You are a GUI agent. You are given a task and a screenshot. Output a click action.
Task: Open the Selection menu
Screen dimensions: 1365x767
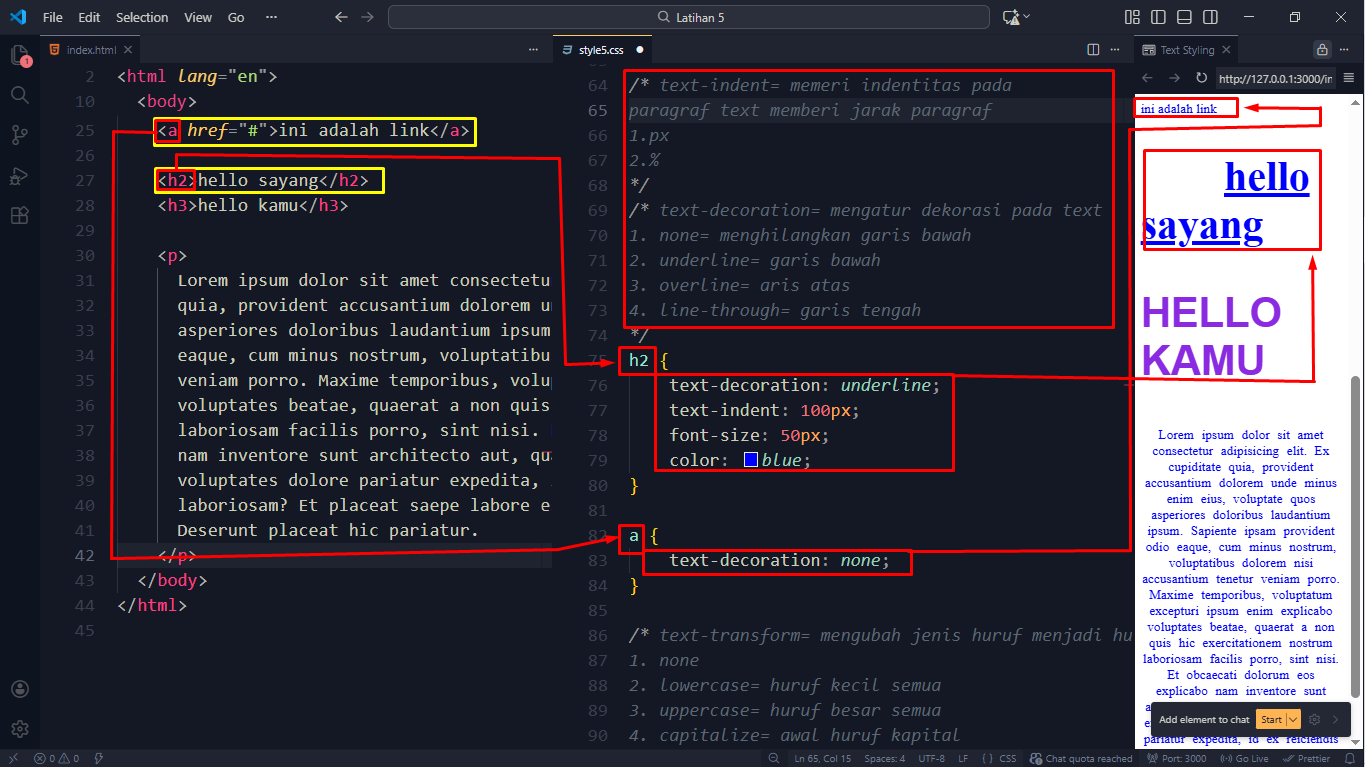142,17
